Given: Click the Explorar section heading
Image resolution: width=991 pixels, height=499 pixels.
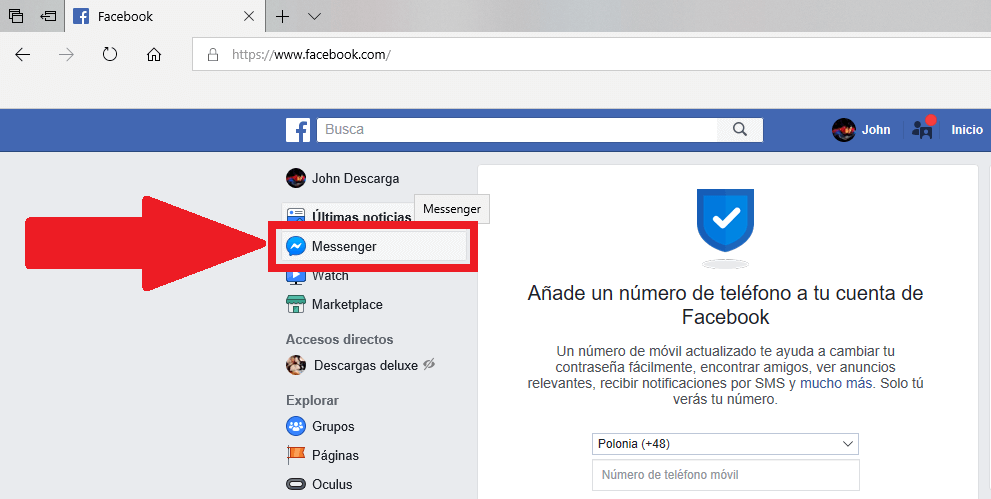Looking at the screenshot, I should pyautogui.click(x=312, y=400).
